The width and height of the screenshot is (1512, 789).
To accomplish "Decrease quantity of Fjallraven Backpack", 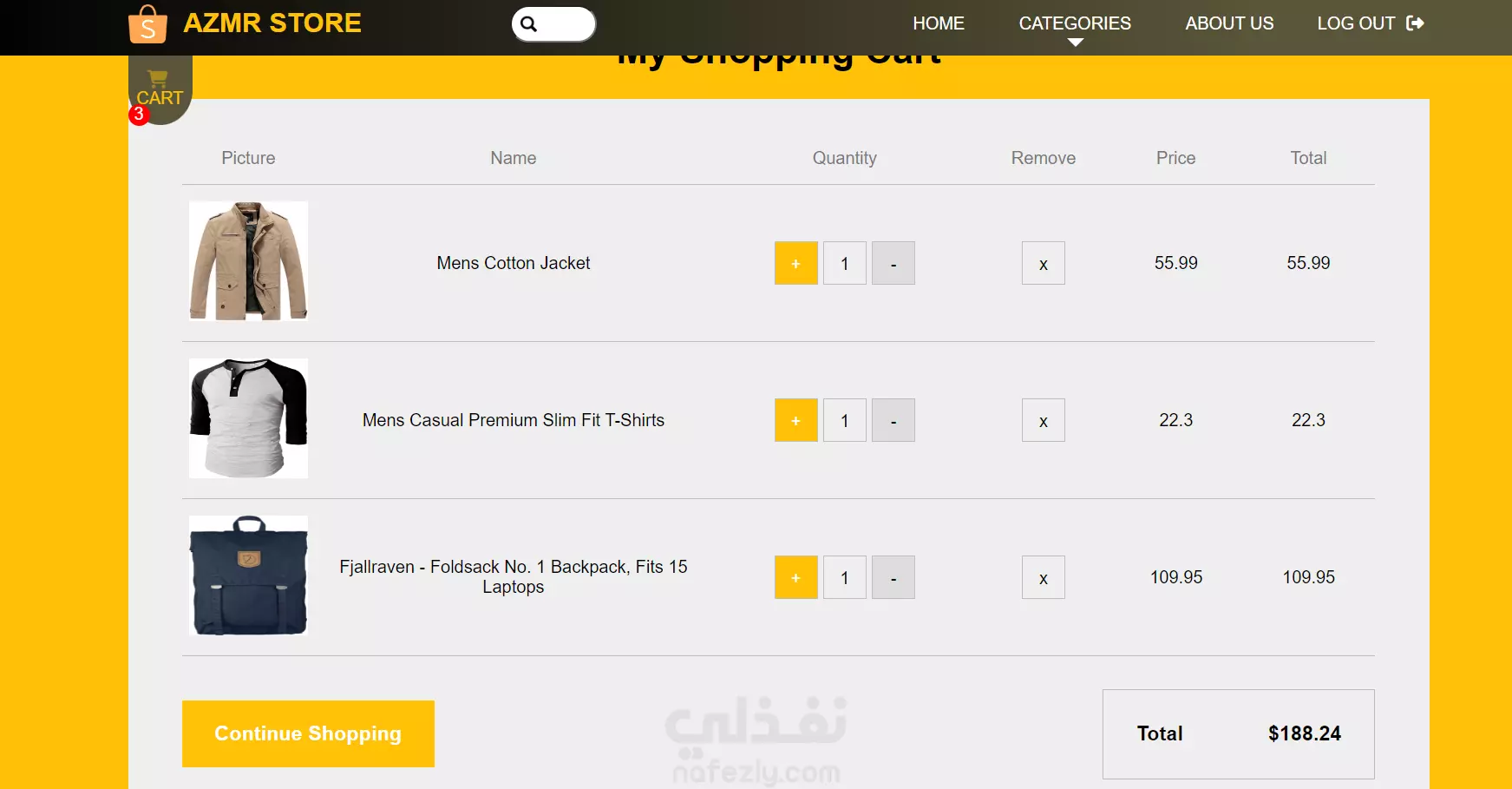I will (x=893, y=577).
